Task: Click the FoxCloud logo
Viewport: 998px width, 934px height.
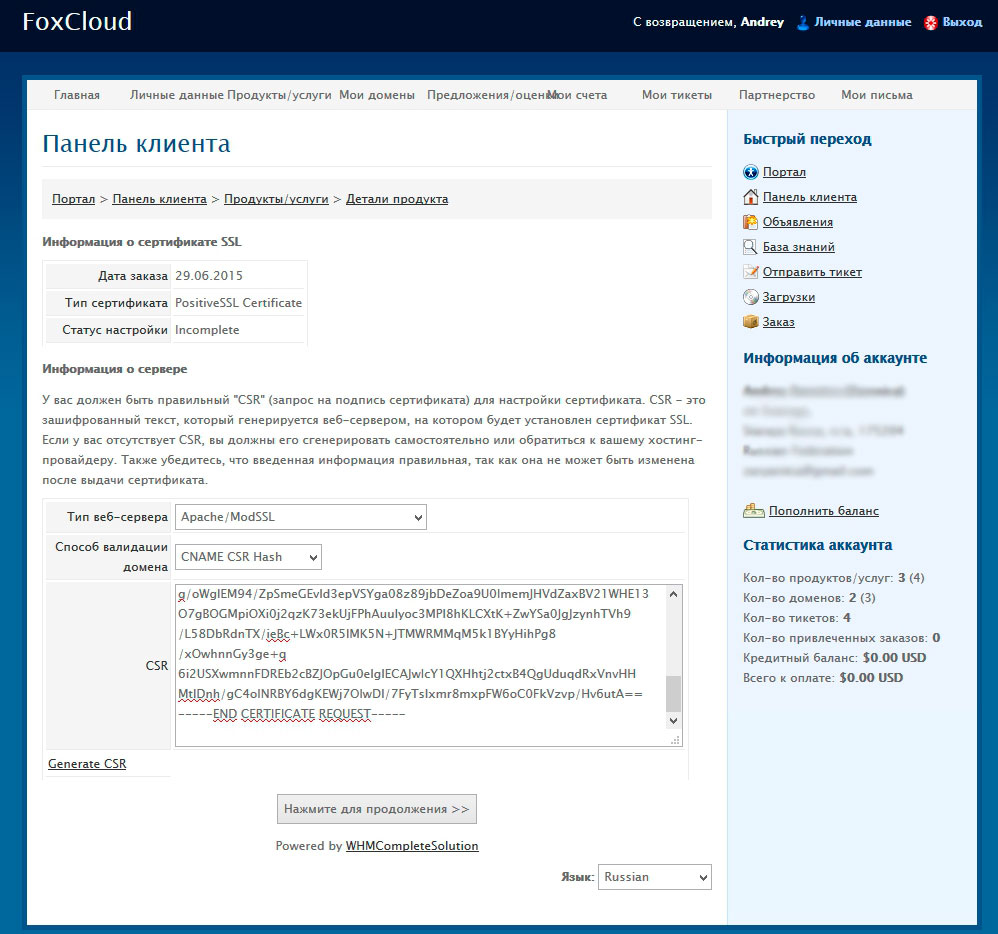Action: click(77, 22)
